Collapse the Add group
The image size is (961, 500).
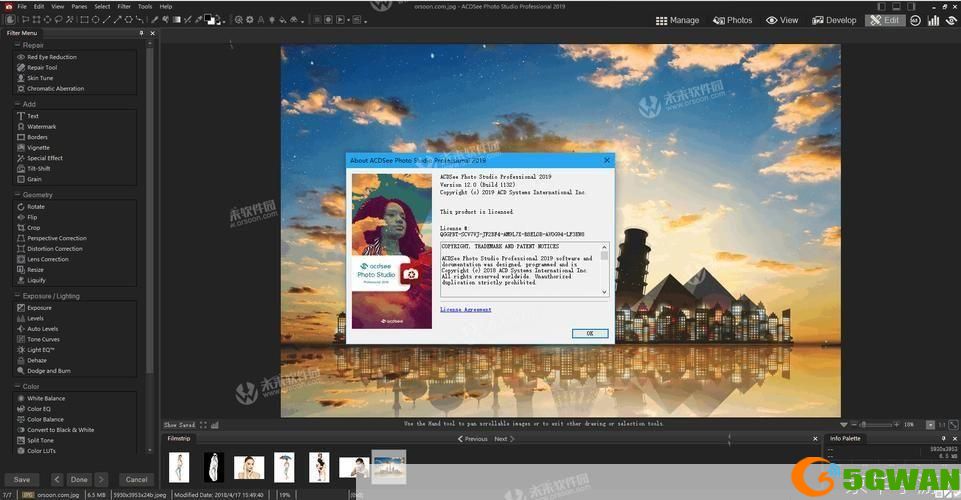[x=17, y=104]
